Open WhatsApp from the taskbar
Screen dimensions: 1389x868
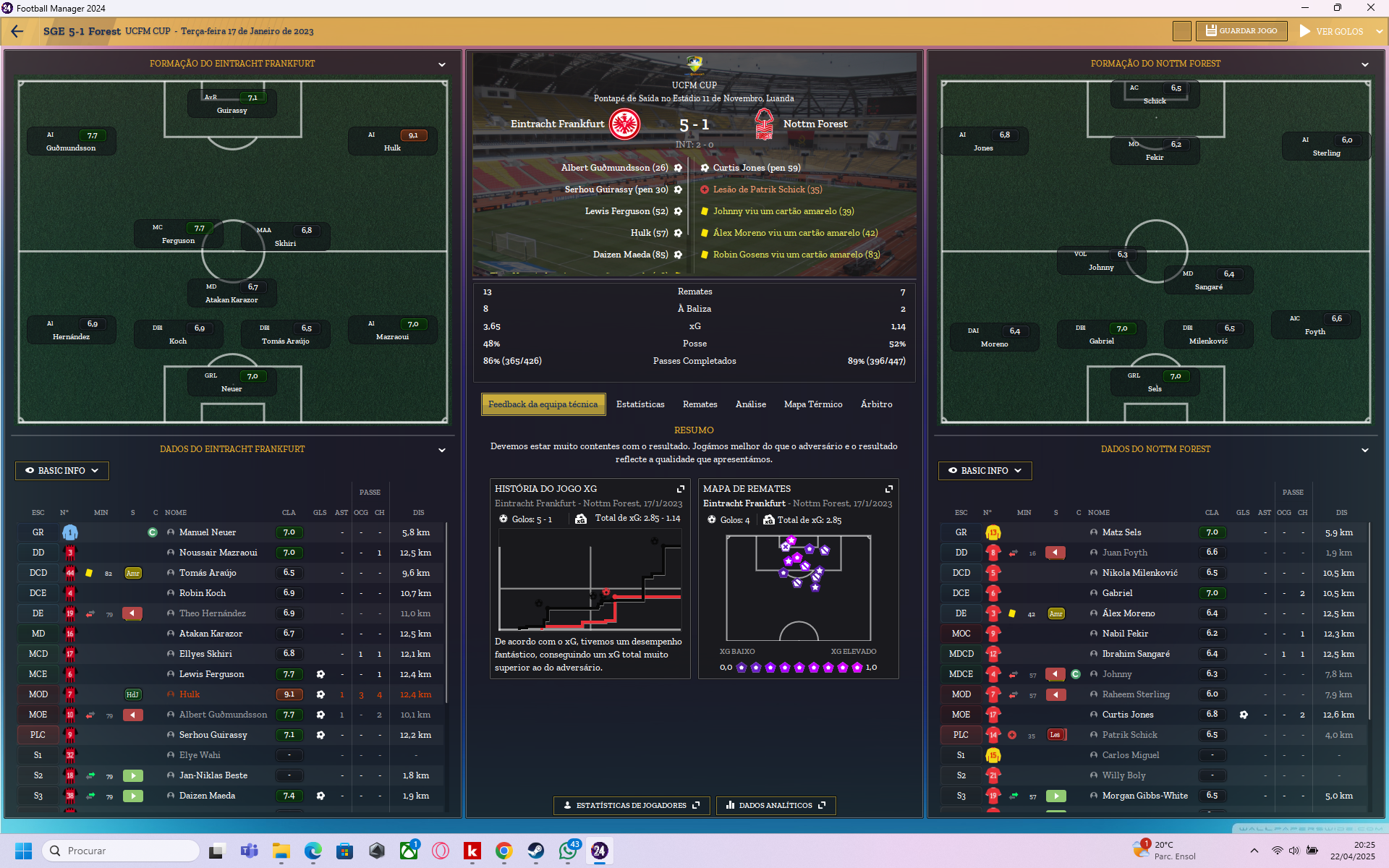pyautogui.click(x=568, y=851)
